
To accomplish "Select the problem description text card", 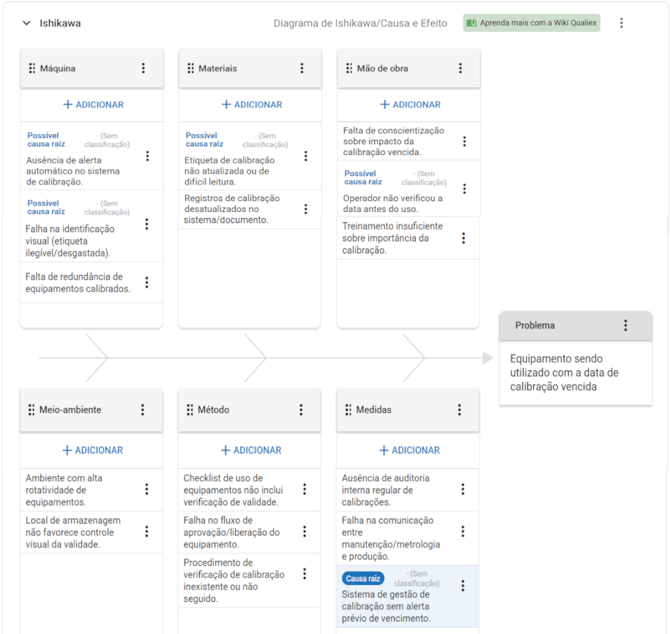I will pos(574,372).
